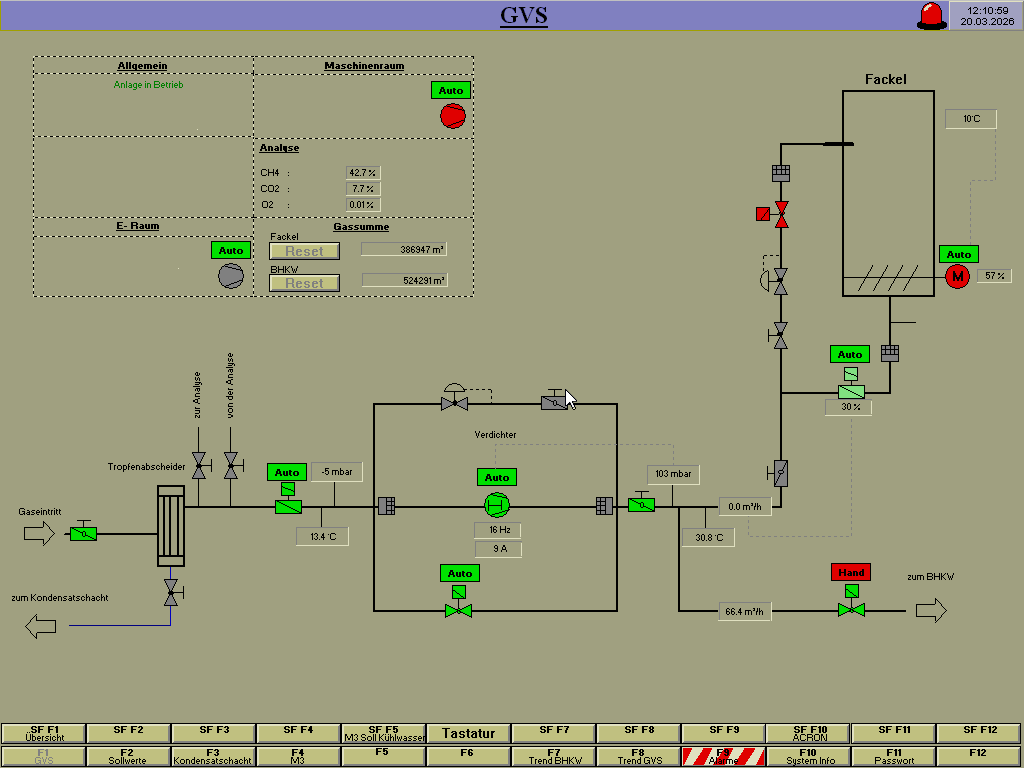The image size is (1024, 768).
Task: Open F4 M3 screen
Action: coord(298,756)
